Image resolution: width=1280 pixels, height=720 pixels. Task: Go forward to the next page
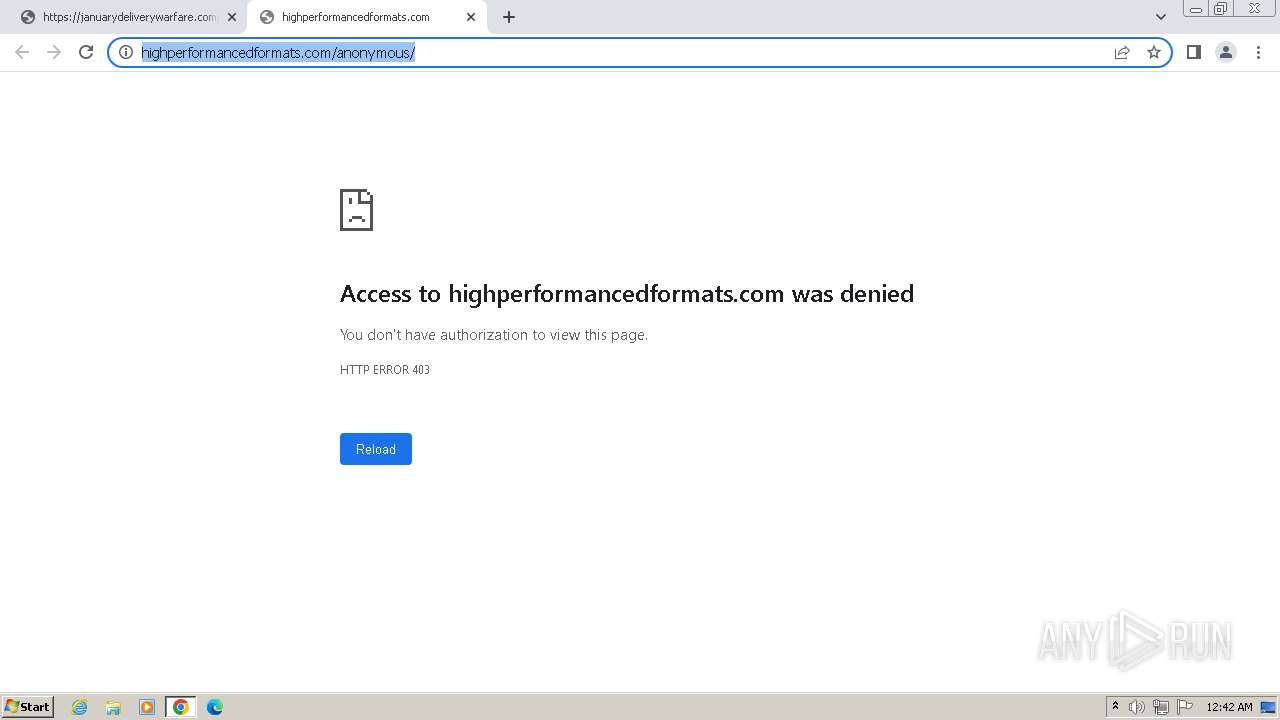click(54, 52)
